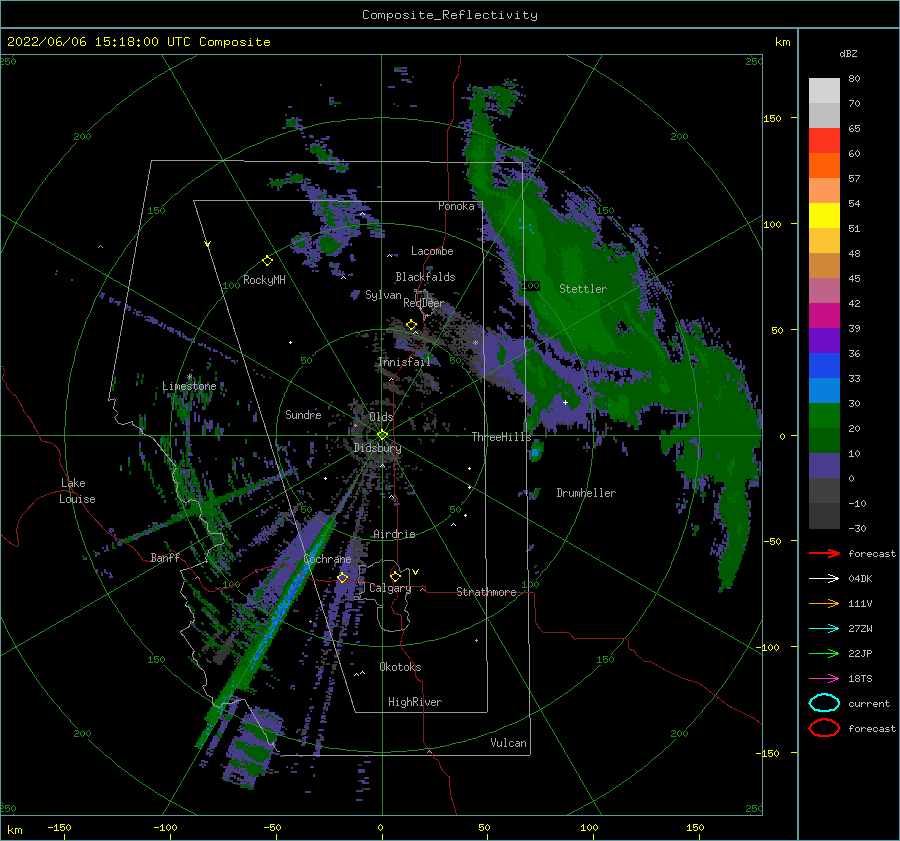Click the cyan 27ZW arrow icon
This screenshot has height=841, width=900.
[824, 629]
